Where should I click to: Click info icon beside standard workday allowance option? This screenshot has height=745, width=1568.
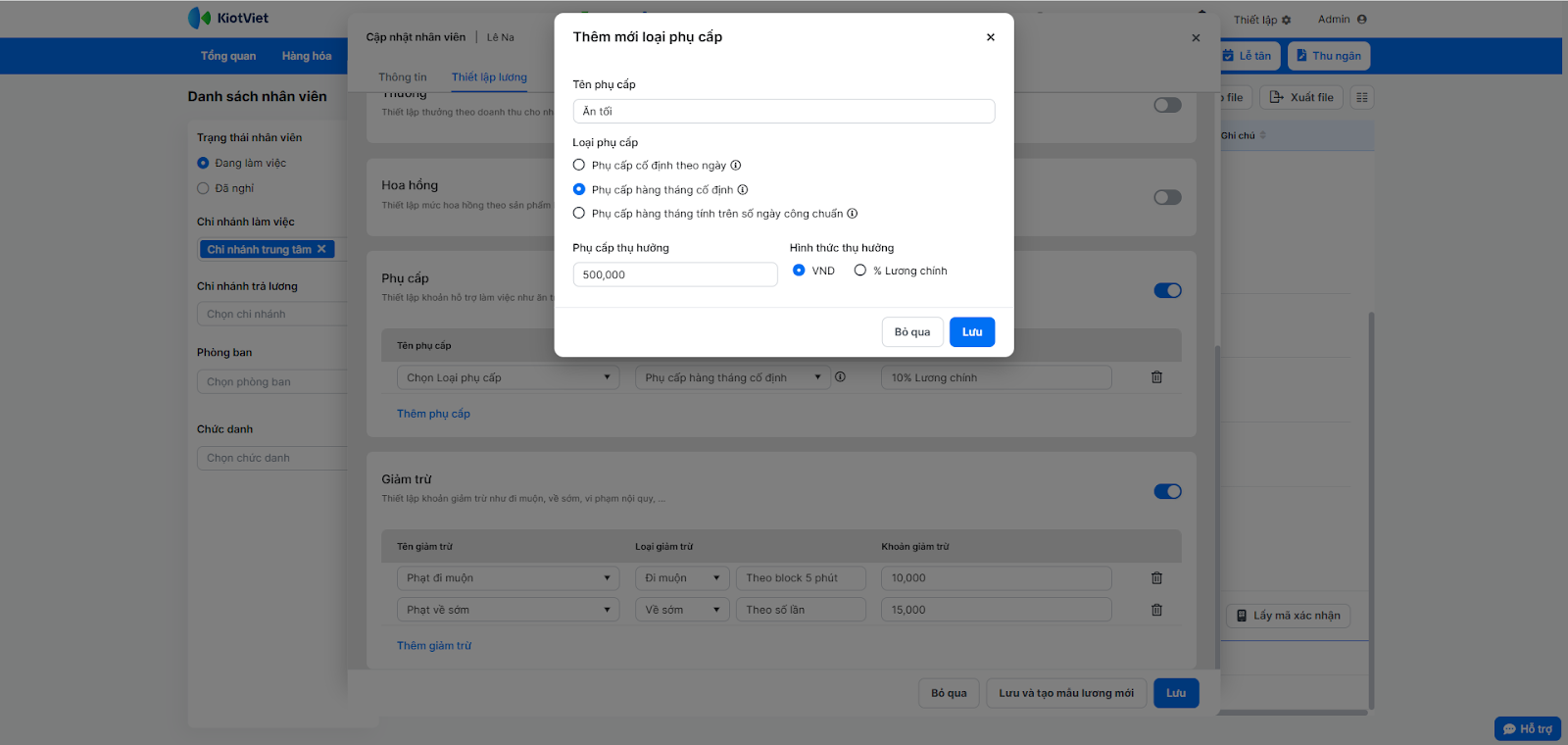click(x=853, y=214)
